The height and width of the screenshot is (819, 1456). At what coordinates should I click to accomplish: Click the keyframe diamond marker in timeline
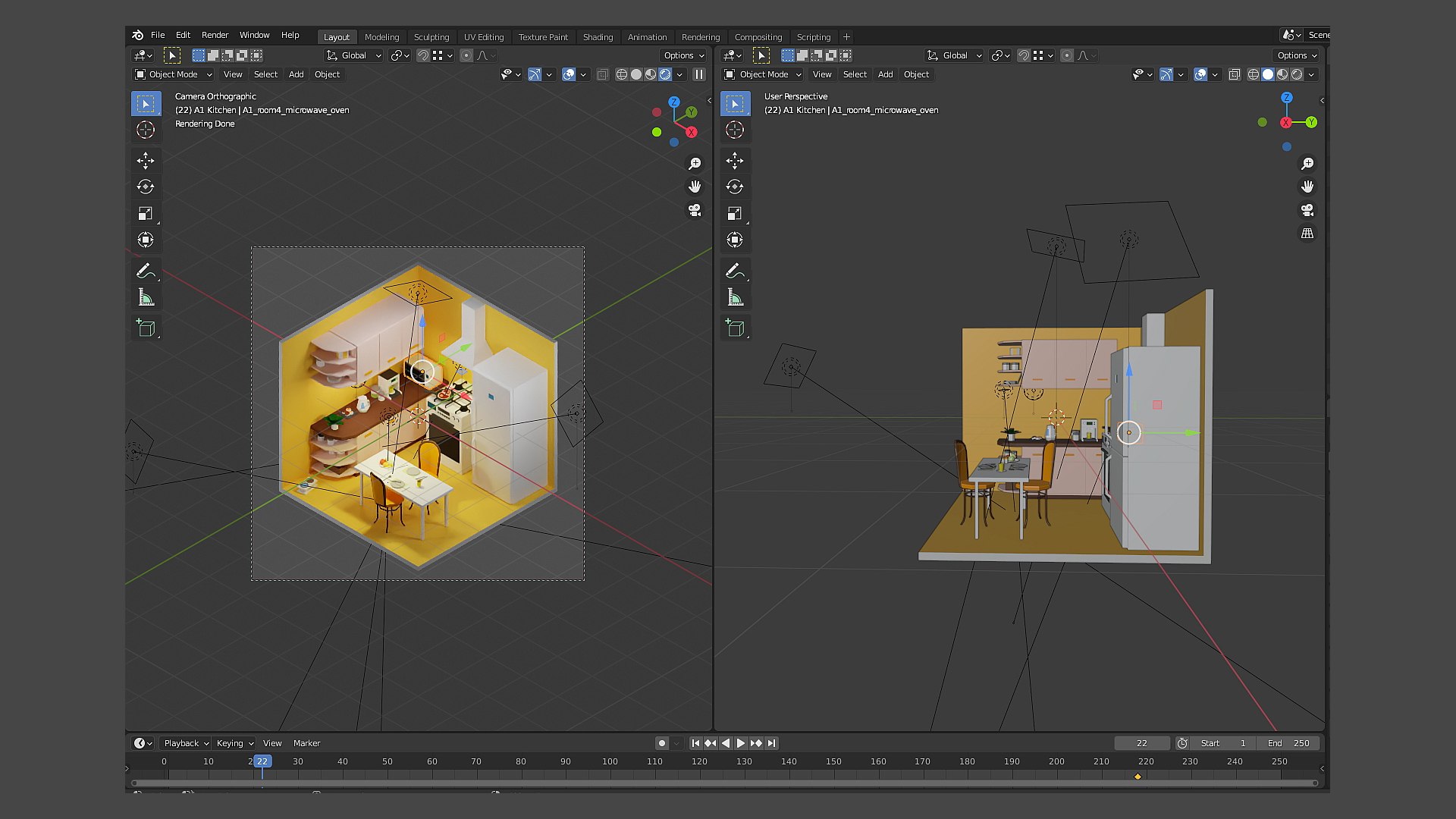coord(1137,777)
